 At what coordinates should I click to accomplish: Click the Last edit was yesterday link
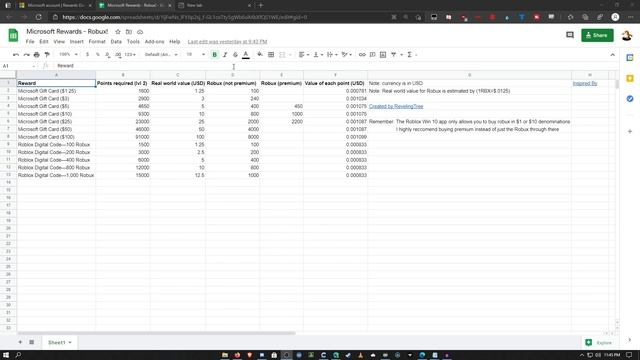227,42
